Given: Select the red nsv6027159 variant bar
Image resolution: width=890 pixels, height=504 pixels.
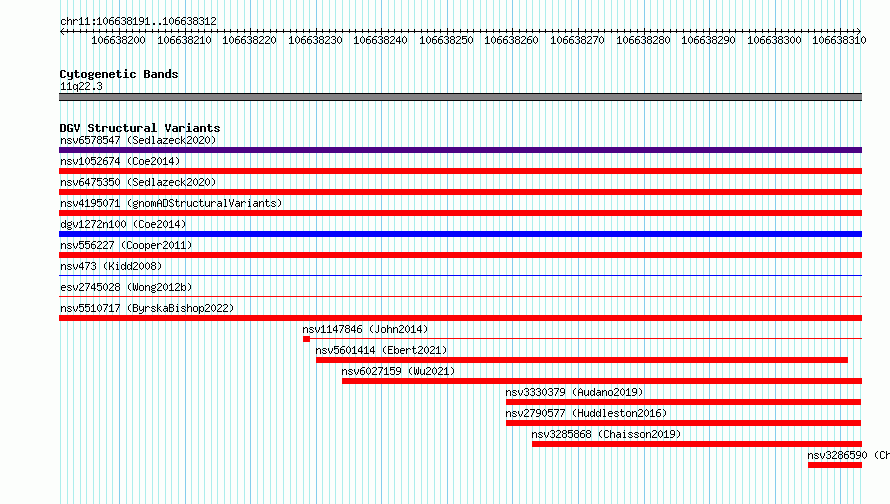Looking at the screenshot, I should click(x=602, y=381).
